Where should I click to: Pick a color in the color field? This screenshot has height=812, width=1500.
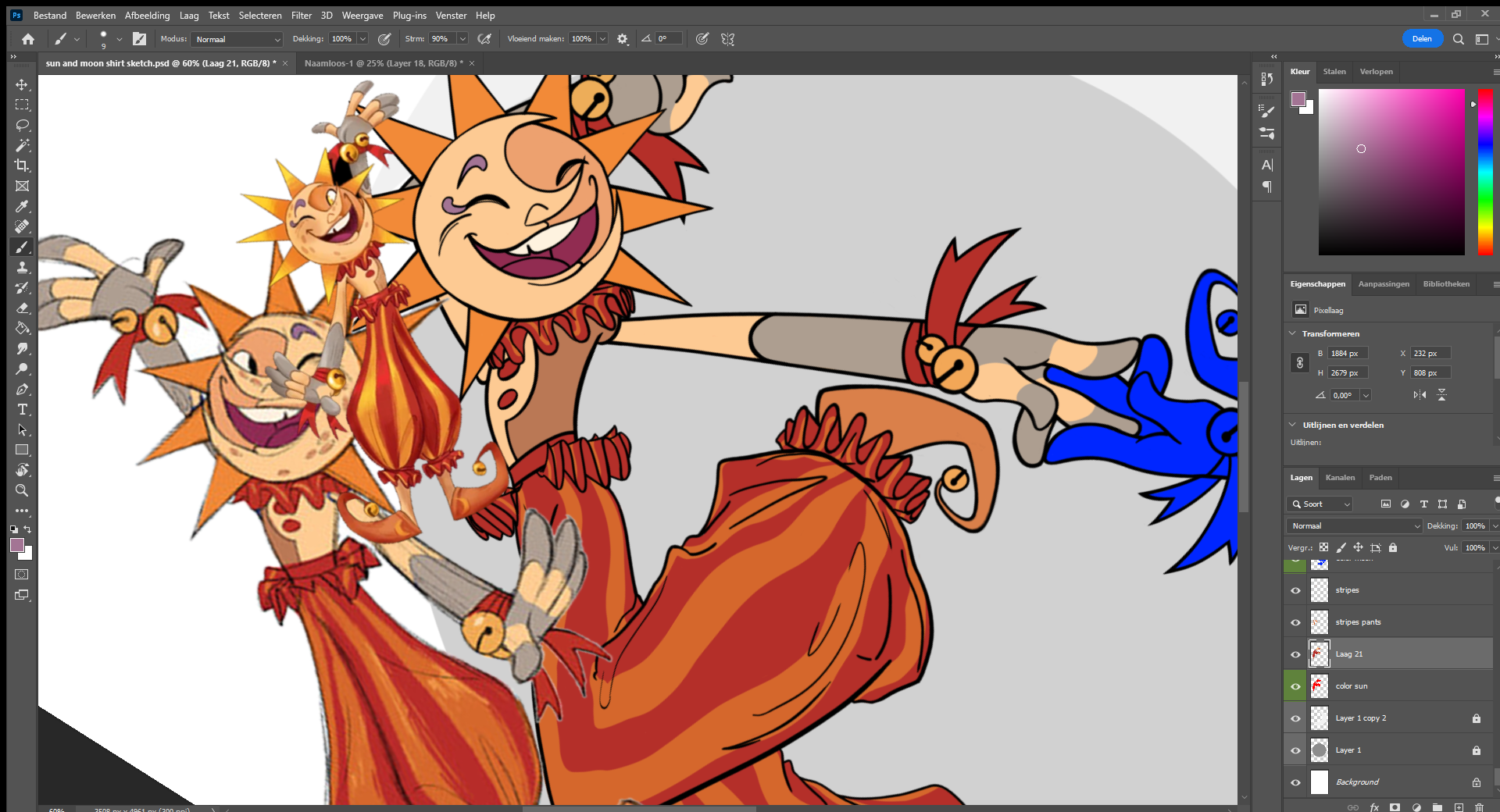click(x=1391, y=172)
